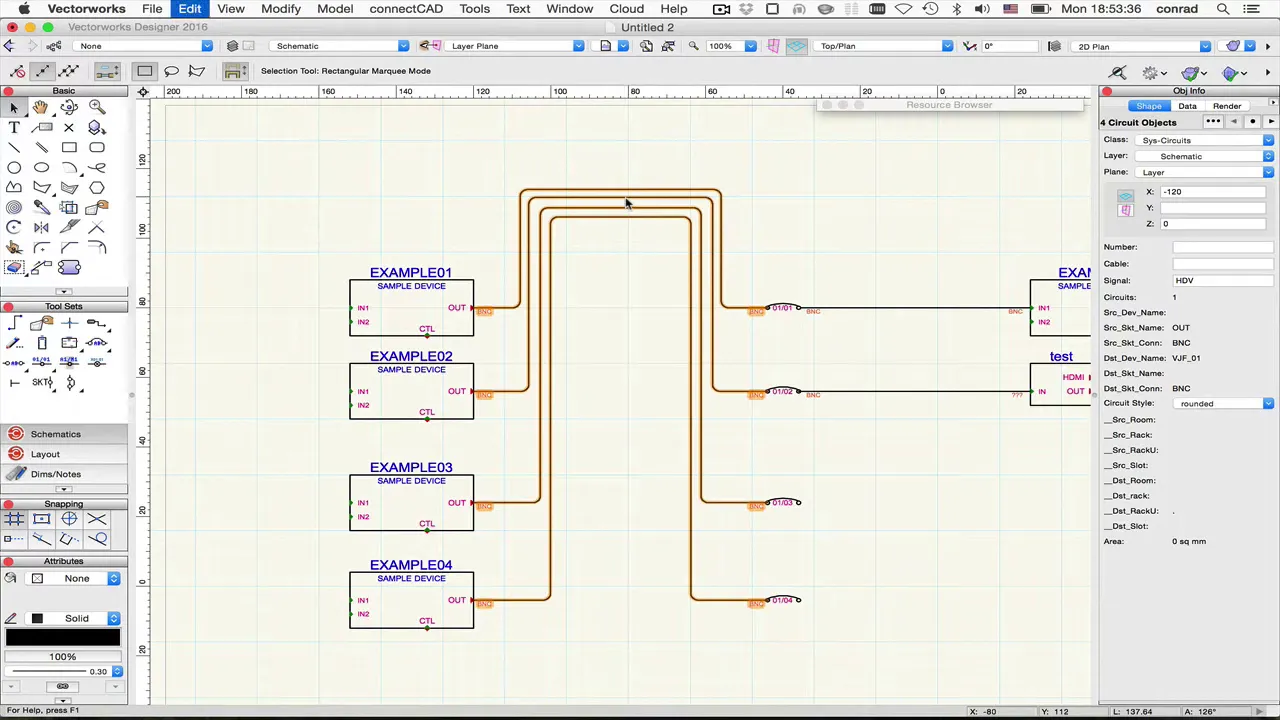Select the Dims/Notes tool set
This screenshot has width=1280, height=720.
[64, 474]
